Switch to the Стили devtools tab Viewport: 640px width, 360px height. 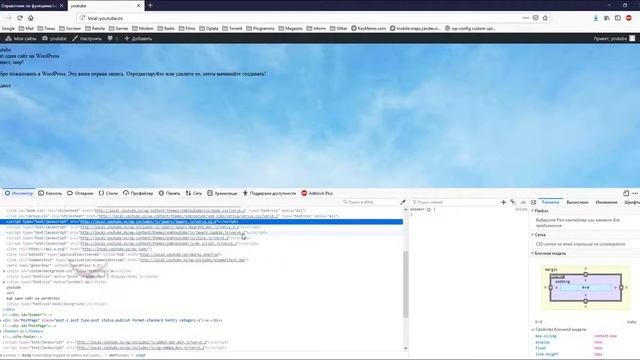[108, 193]
